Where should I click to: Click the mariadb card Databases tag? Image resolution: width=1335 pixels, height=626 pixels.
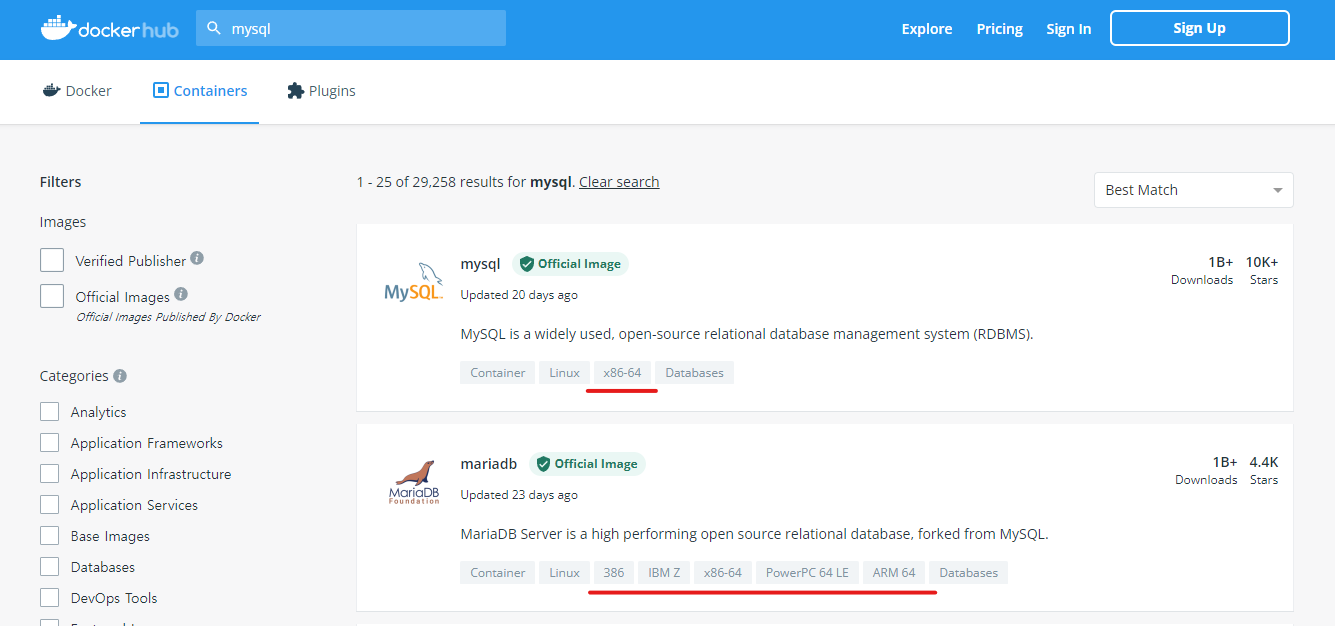click(969, 573)
